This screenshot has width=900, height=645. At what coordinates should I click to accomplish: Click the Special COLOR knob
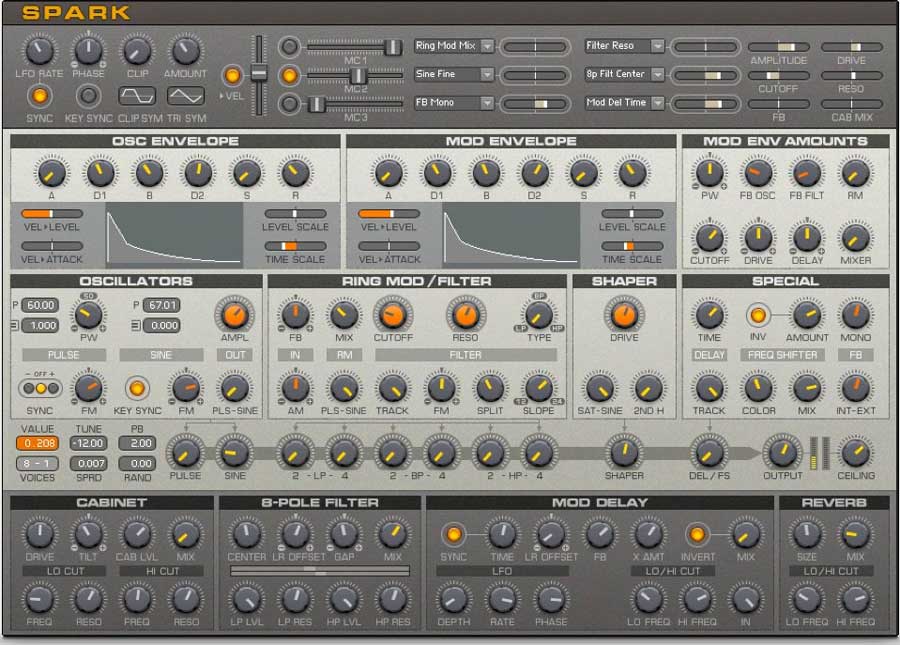pos(758,389)
